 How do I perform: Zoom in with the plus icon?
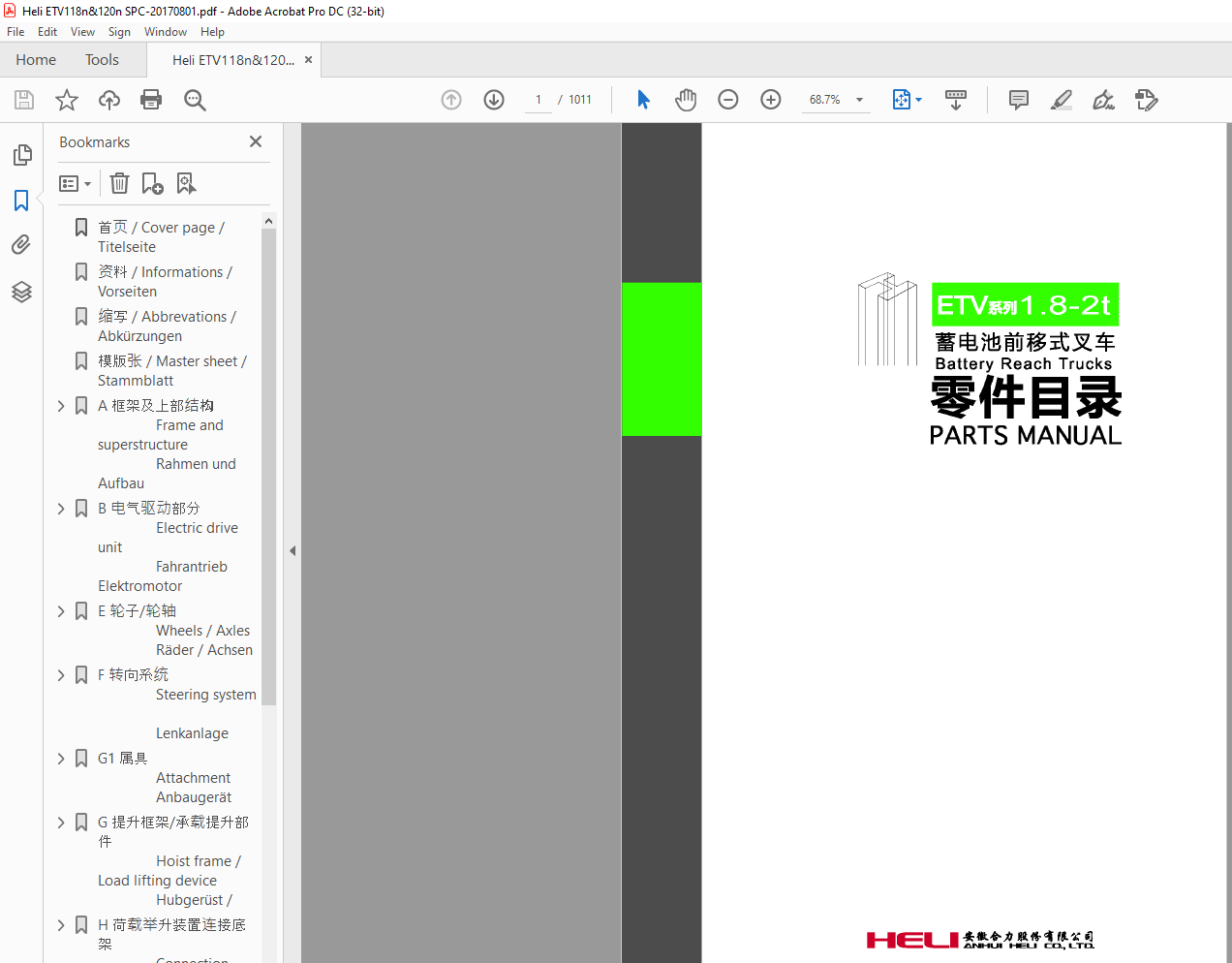pos(771,100)
